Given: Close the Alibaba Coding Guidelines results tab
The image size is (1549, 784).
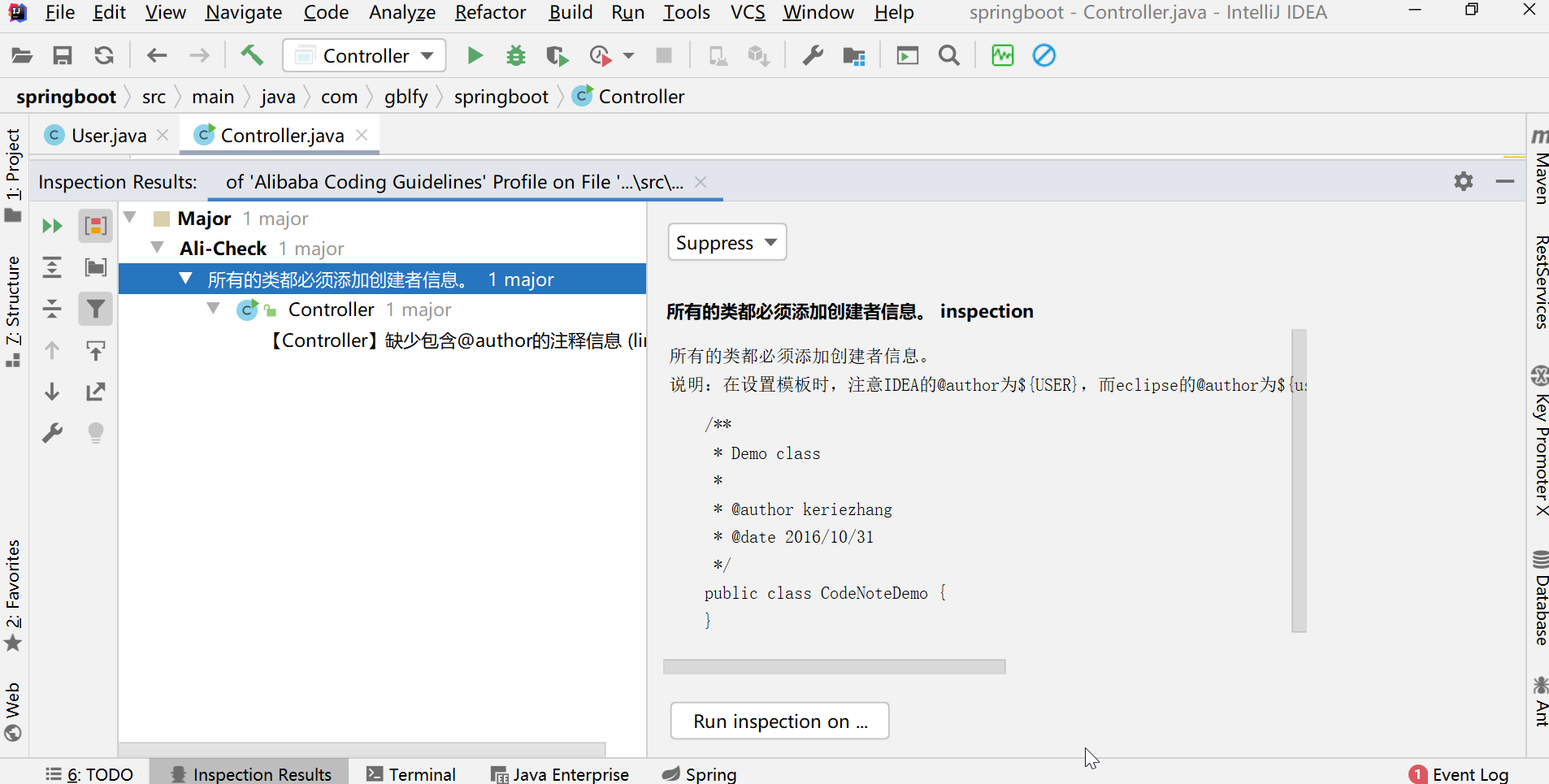Looking at the screenshot, I should tap(701, 182).
